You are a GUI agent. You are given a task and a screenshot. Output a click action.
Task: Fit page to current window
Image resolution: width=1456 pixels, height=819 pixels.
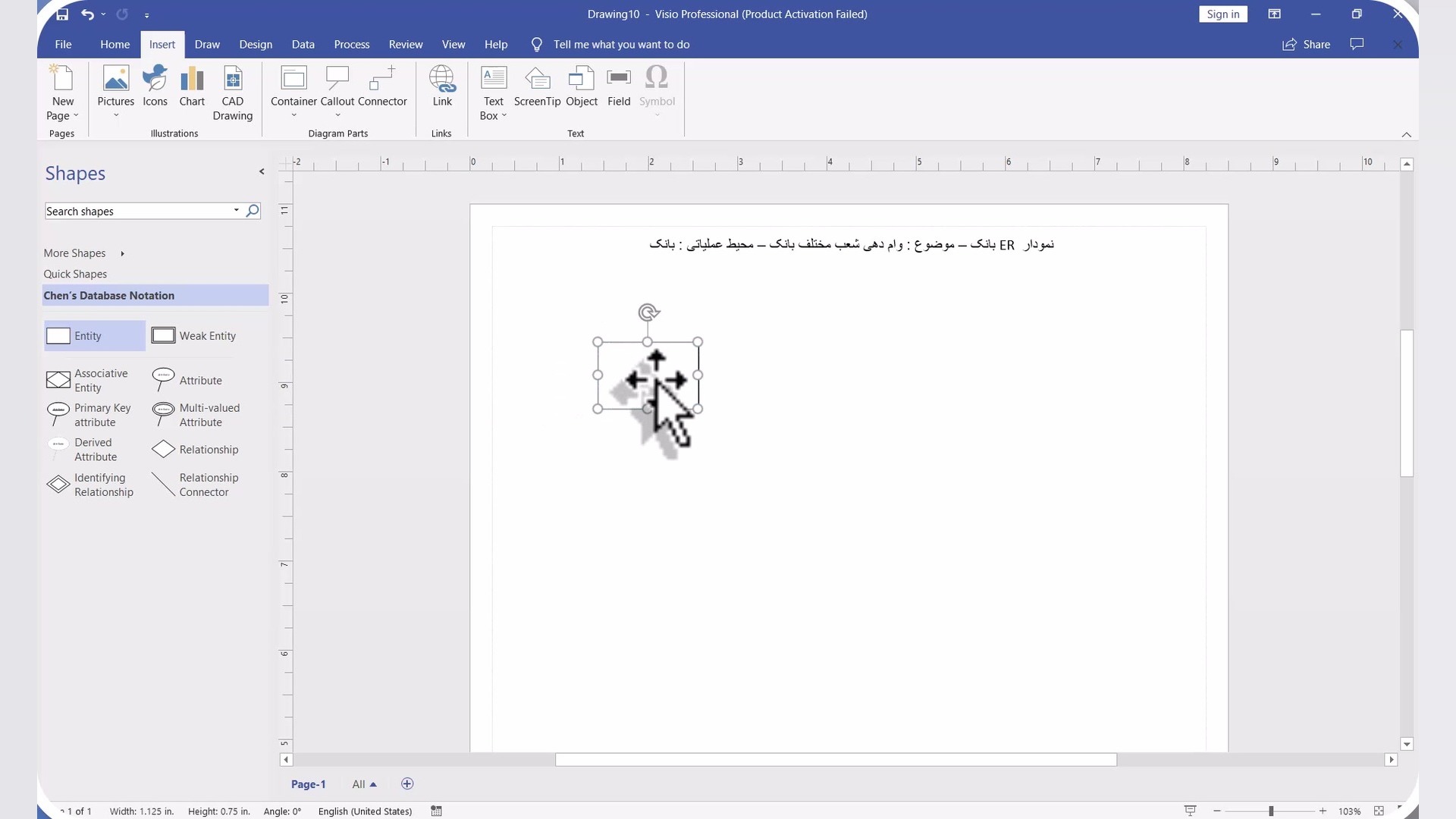1379,811
